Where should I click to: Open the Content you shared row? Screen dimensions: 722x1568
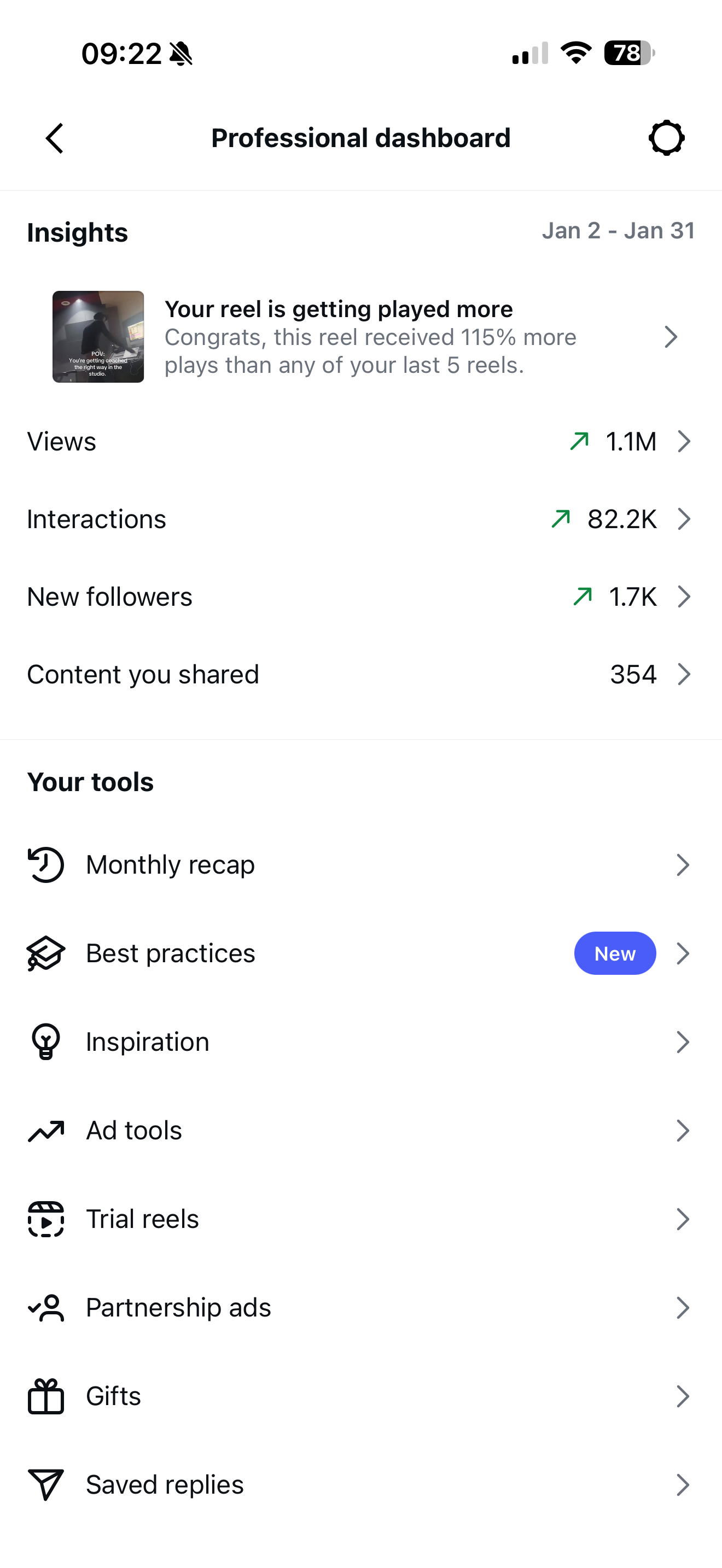360,675
